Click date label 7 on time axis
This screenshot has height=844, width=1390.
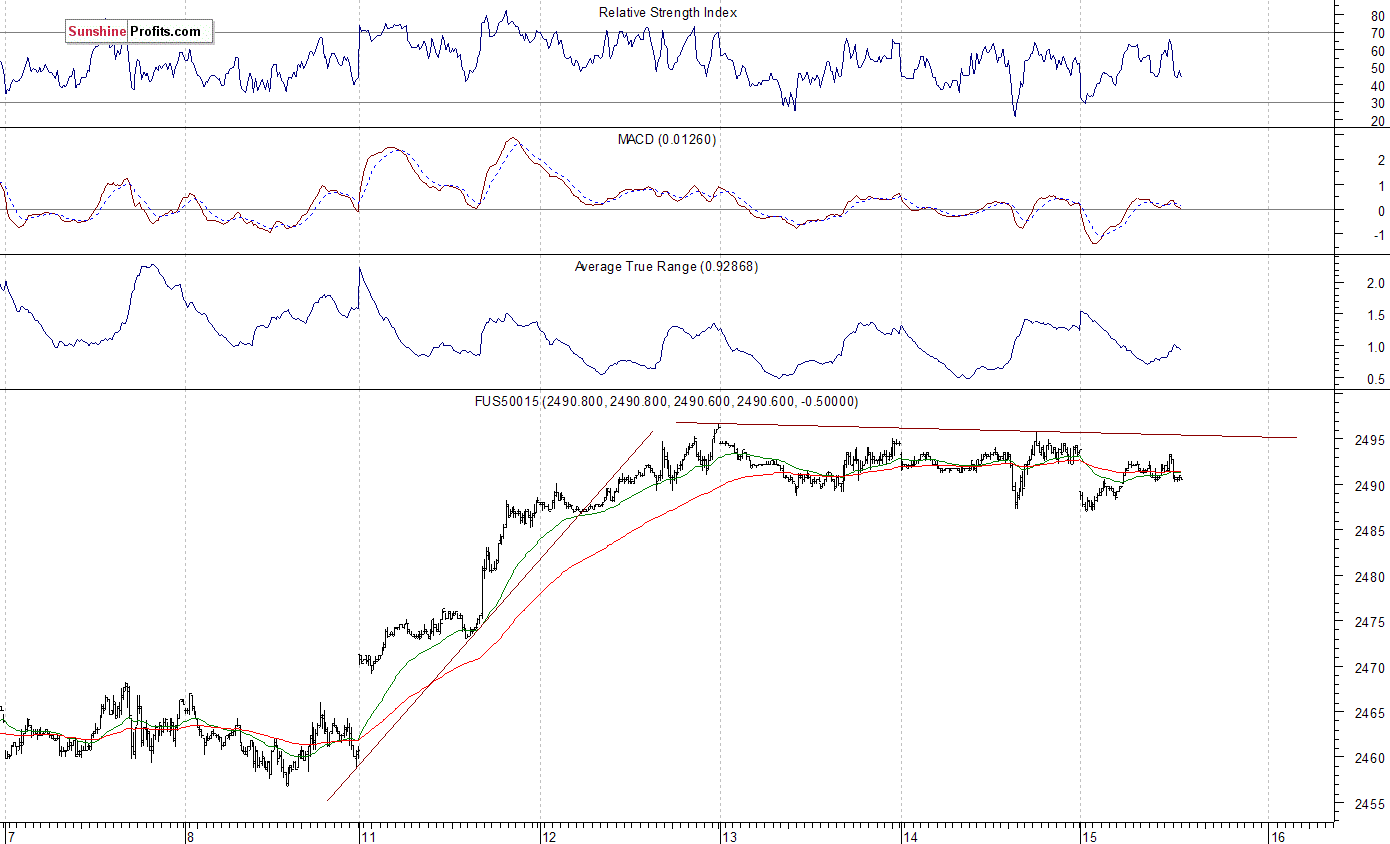coord(10,835)
